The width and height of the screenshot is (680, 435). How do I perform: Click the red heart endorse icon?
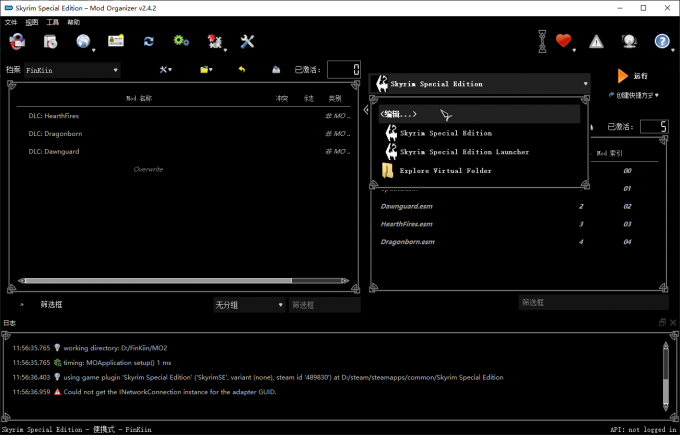click(563, 41)
